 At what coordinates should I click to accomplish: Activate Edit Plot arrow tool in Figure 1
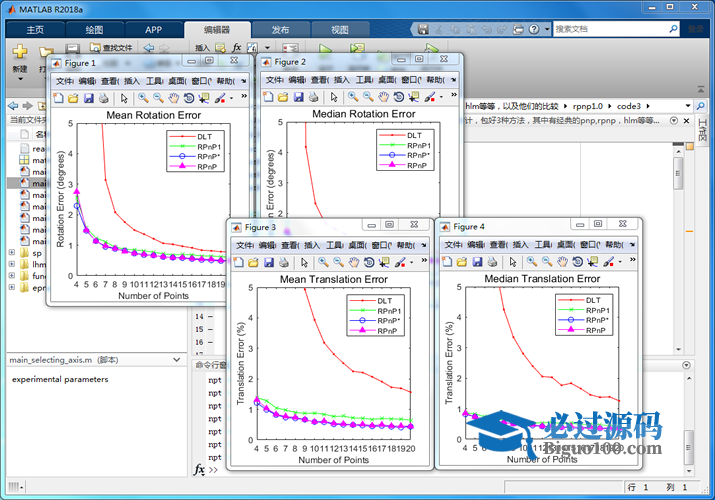click(123, 98)
